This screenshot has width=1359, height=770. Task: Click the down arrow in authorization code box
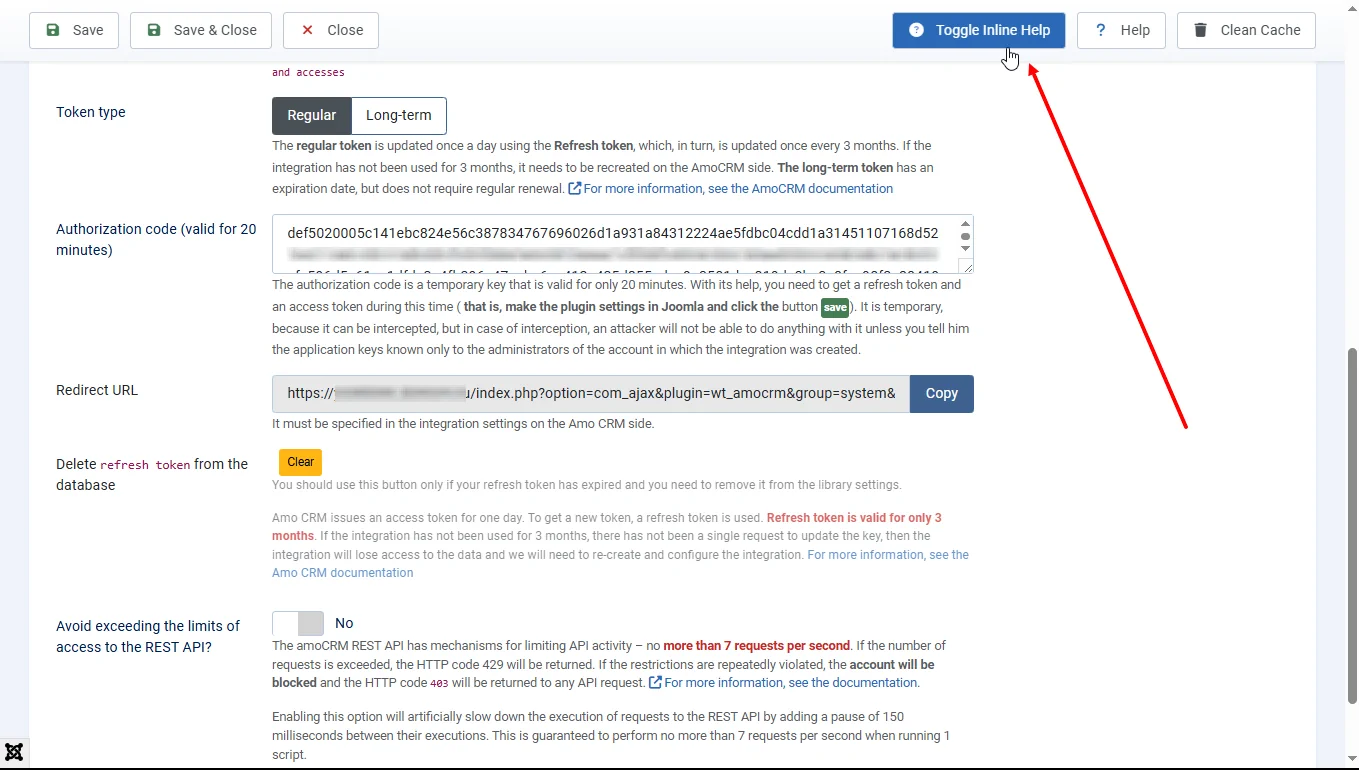(x=965, y=248)
